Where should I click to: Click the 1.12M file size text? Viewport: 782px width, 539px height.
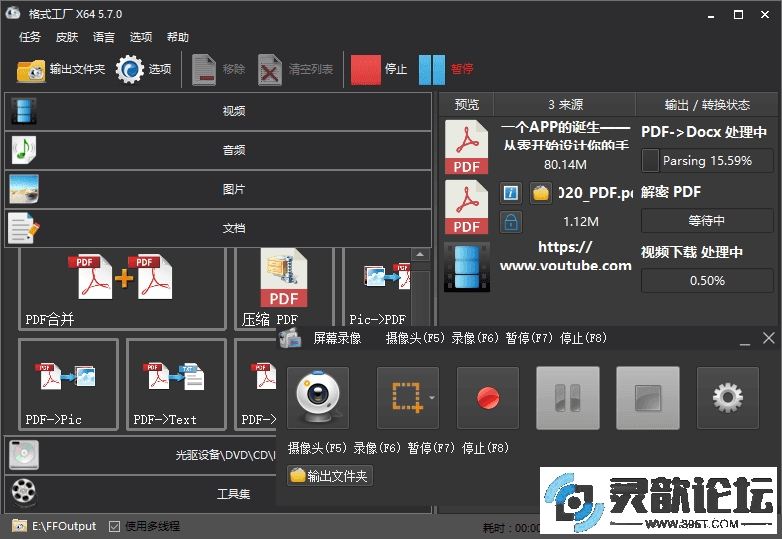point(581,221)
